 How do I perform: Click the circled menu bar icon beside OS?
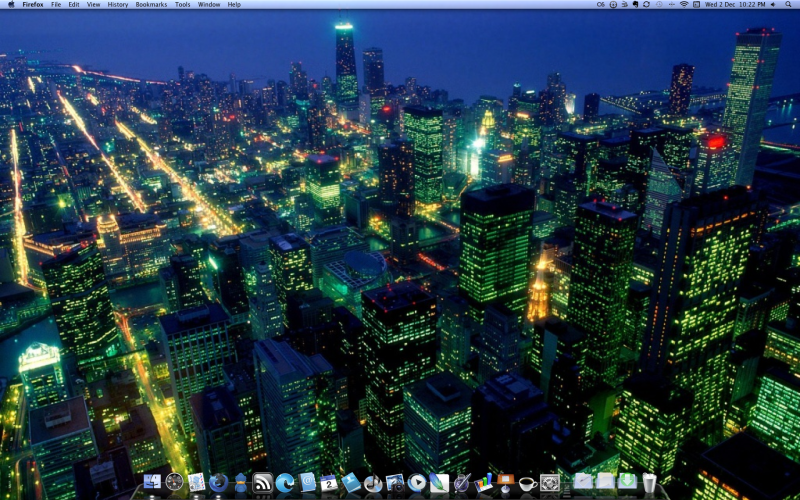pos(613,4)
